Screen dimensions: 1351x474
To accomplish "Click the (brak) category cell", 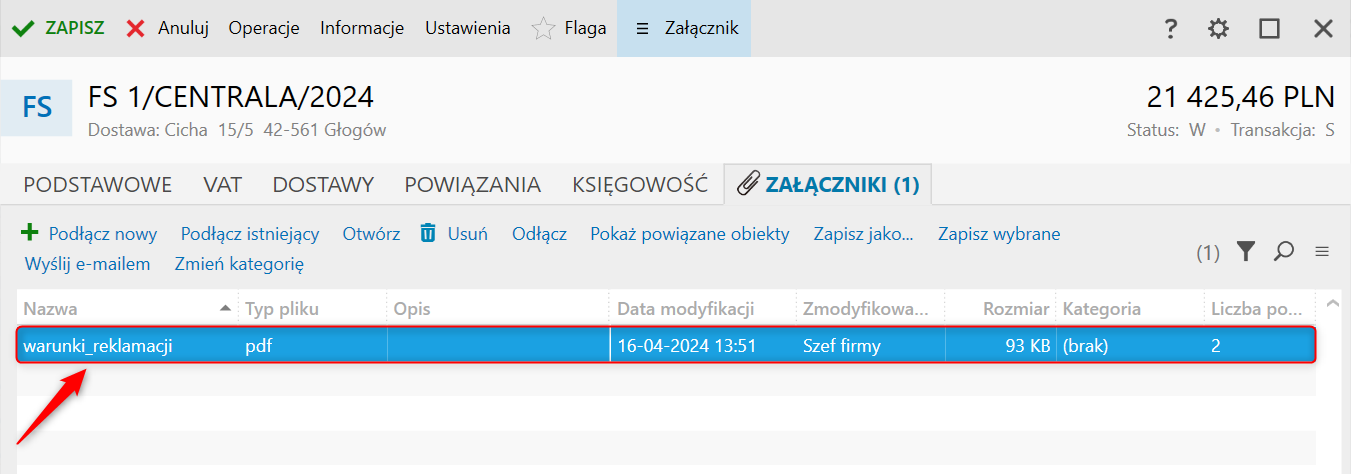I will [1130, 346].
